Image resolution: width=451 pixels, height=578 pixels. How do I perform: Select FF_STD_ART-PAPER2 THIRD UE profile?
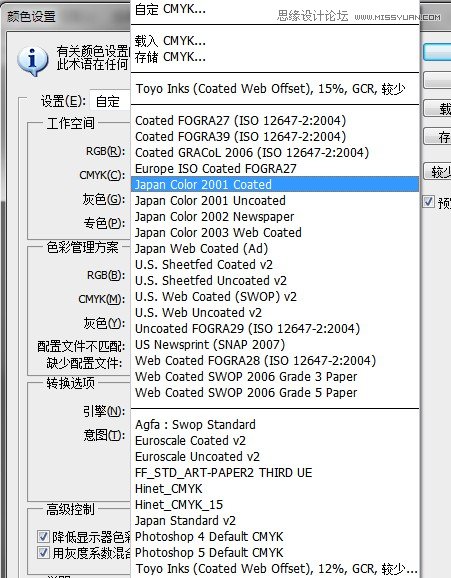(x=275, y=473)
